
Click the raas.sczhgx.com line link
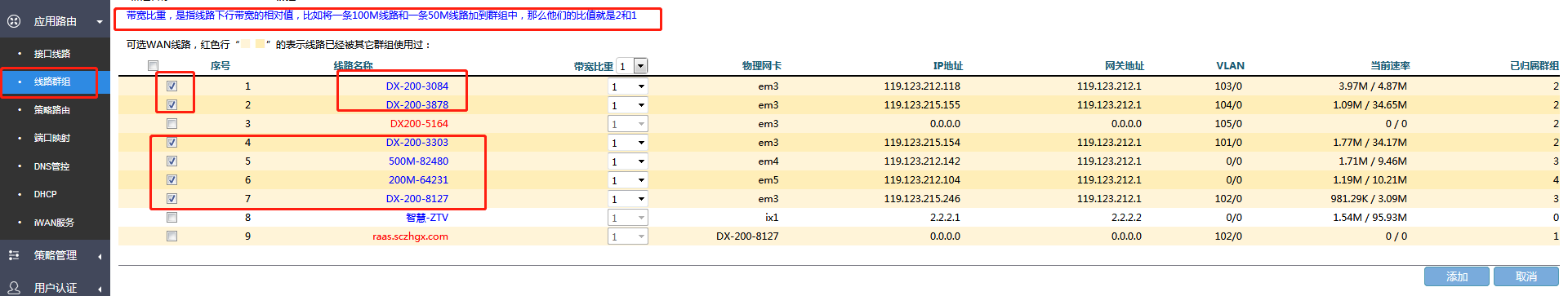click(x=410, y=236)
